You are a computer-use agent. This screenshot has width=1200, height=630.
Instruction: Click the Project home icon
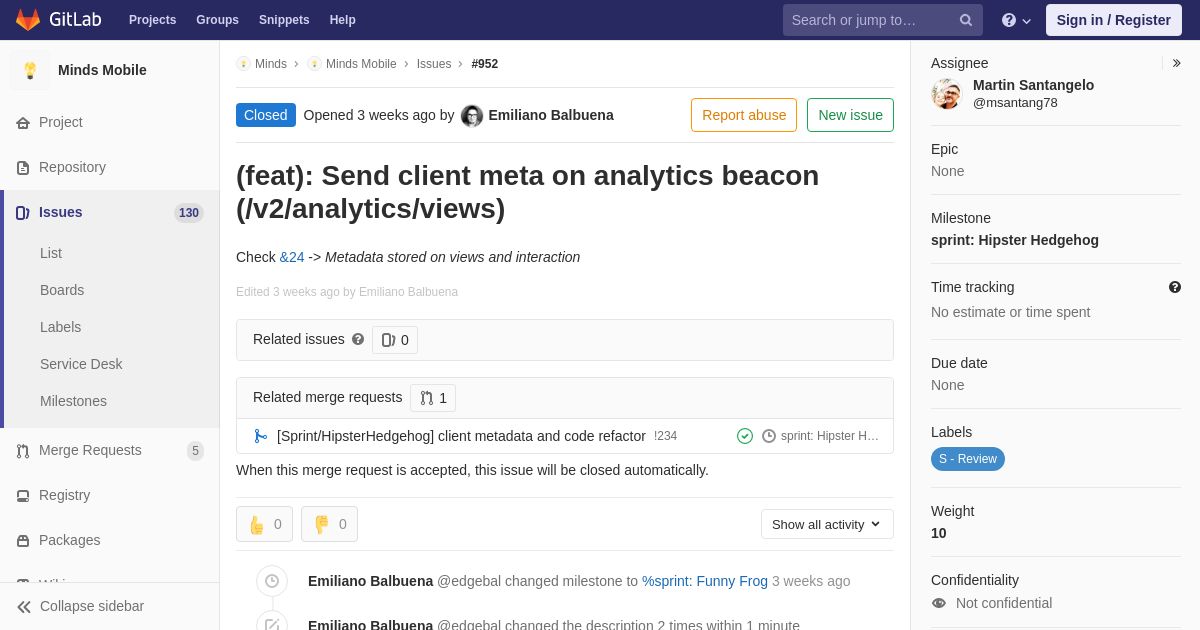point(23,123)
